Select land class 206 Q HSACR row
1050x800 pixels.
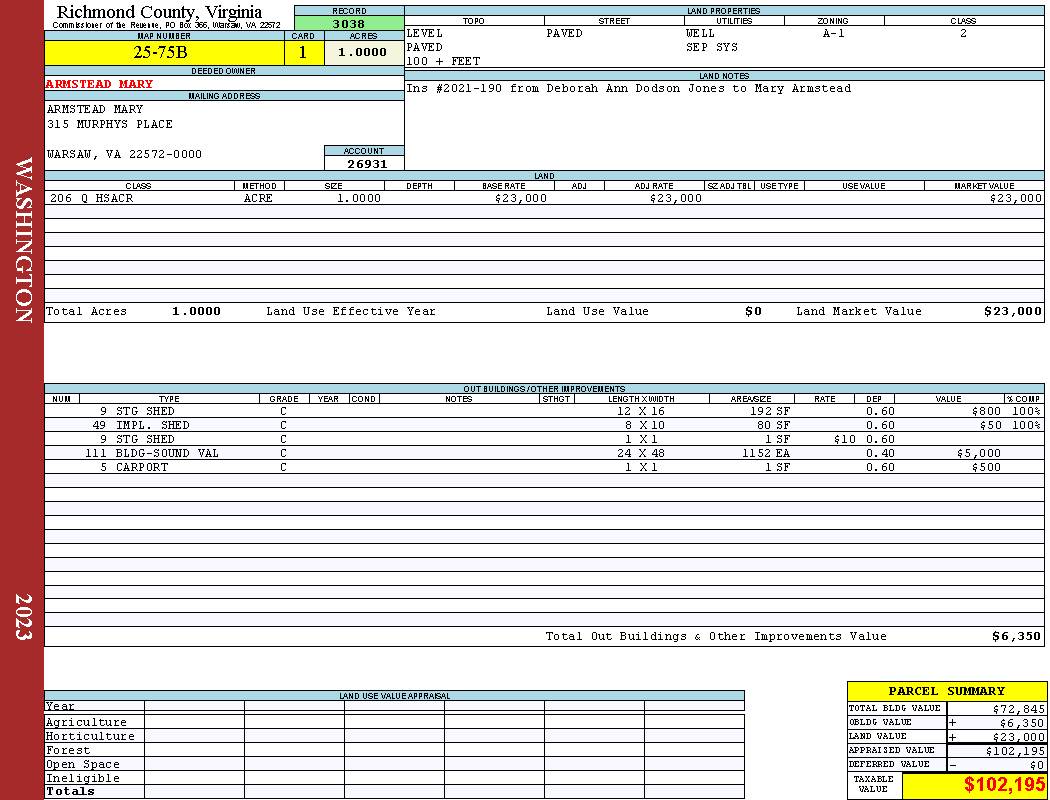544,198
